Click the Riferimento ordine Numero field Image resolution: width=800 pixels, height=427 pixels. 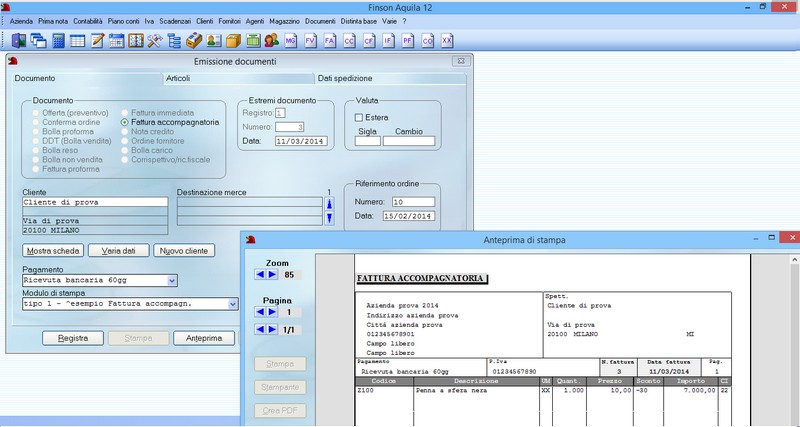(x=413, y=202)
